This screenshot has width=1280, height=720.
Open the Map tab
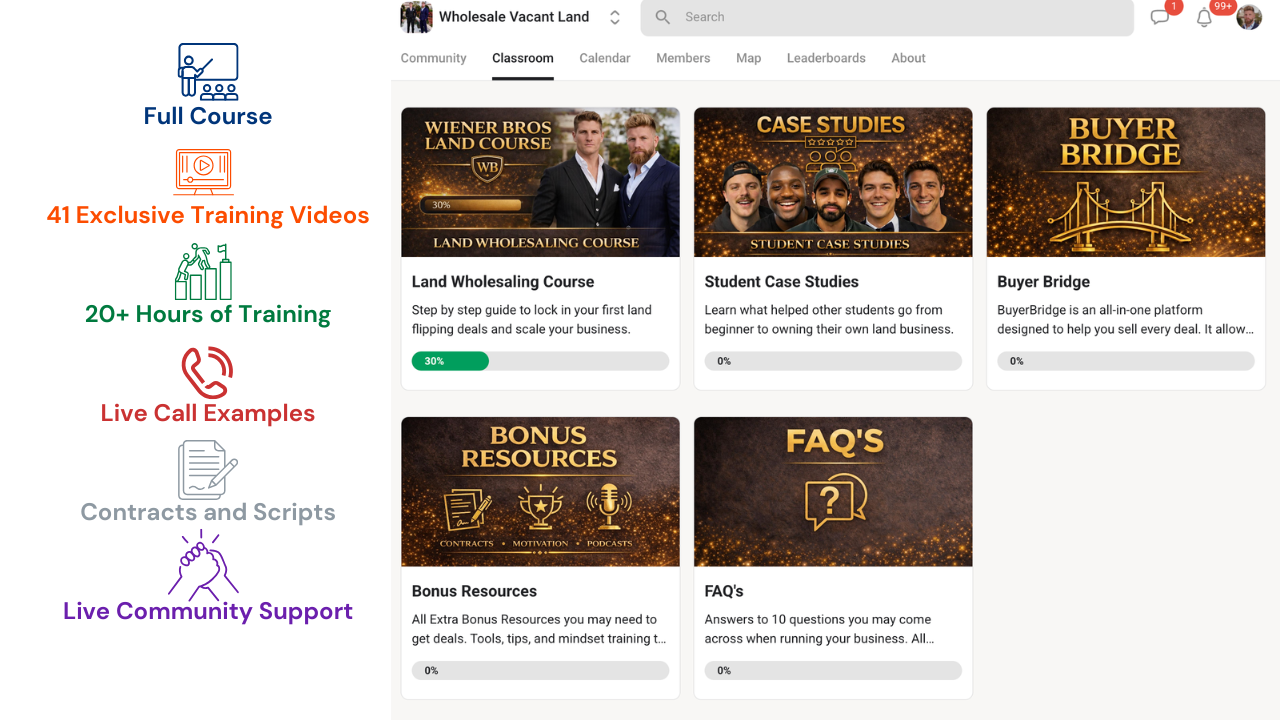(749, 58)
